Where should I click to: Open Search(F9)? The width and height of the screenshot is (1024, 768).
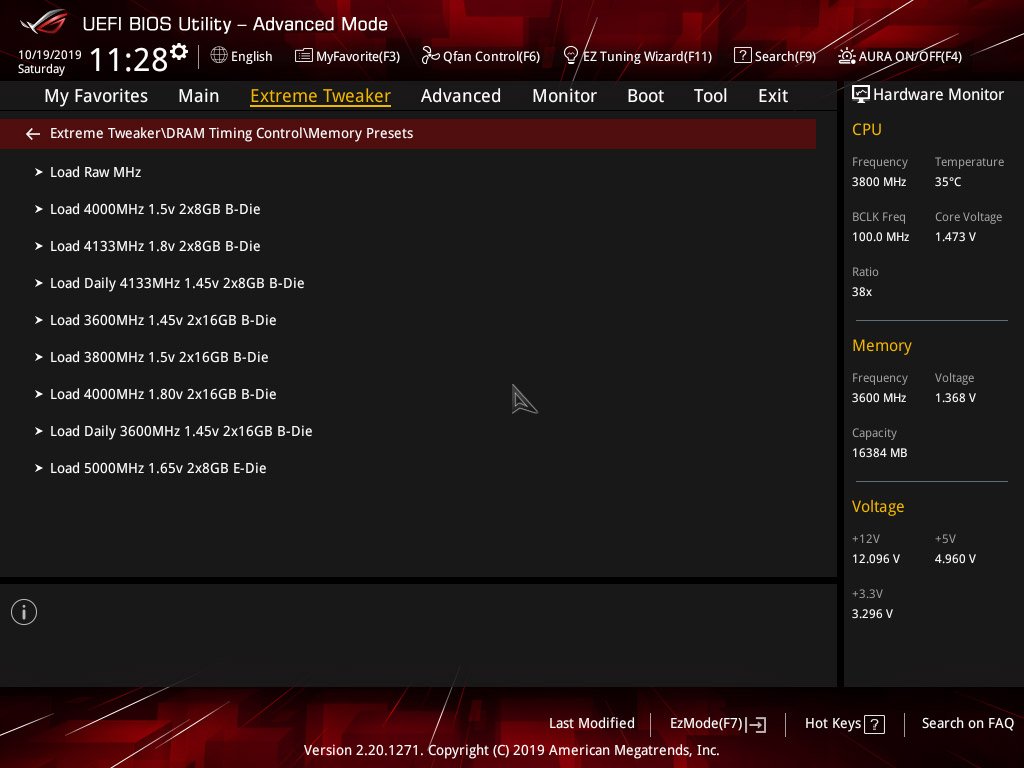[785, 57]
